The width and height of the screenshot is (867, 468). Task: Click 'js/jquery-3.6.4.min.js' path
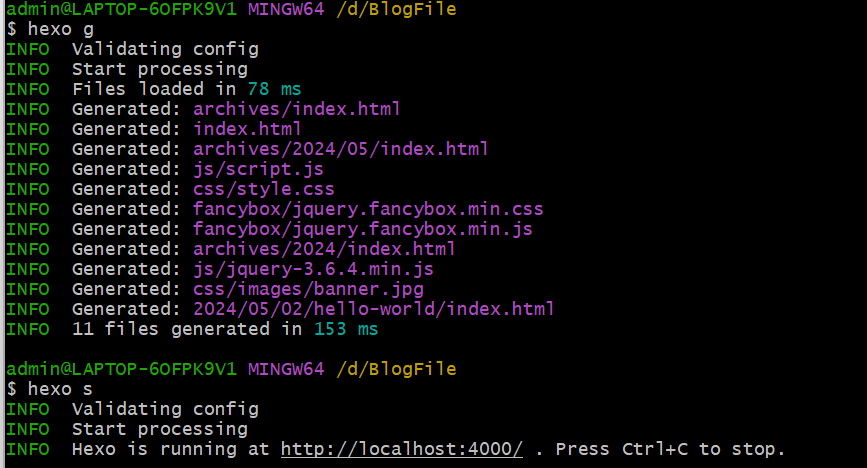[x=314, y=269]
